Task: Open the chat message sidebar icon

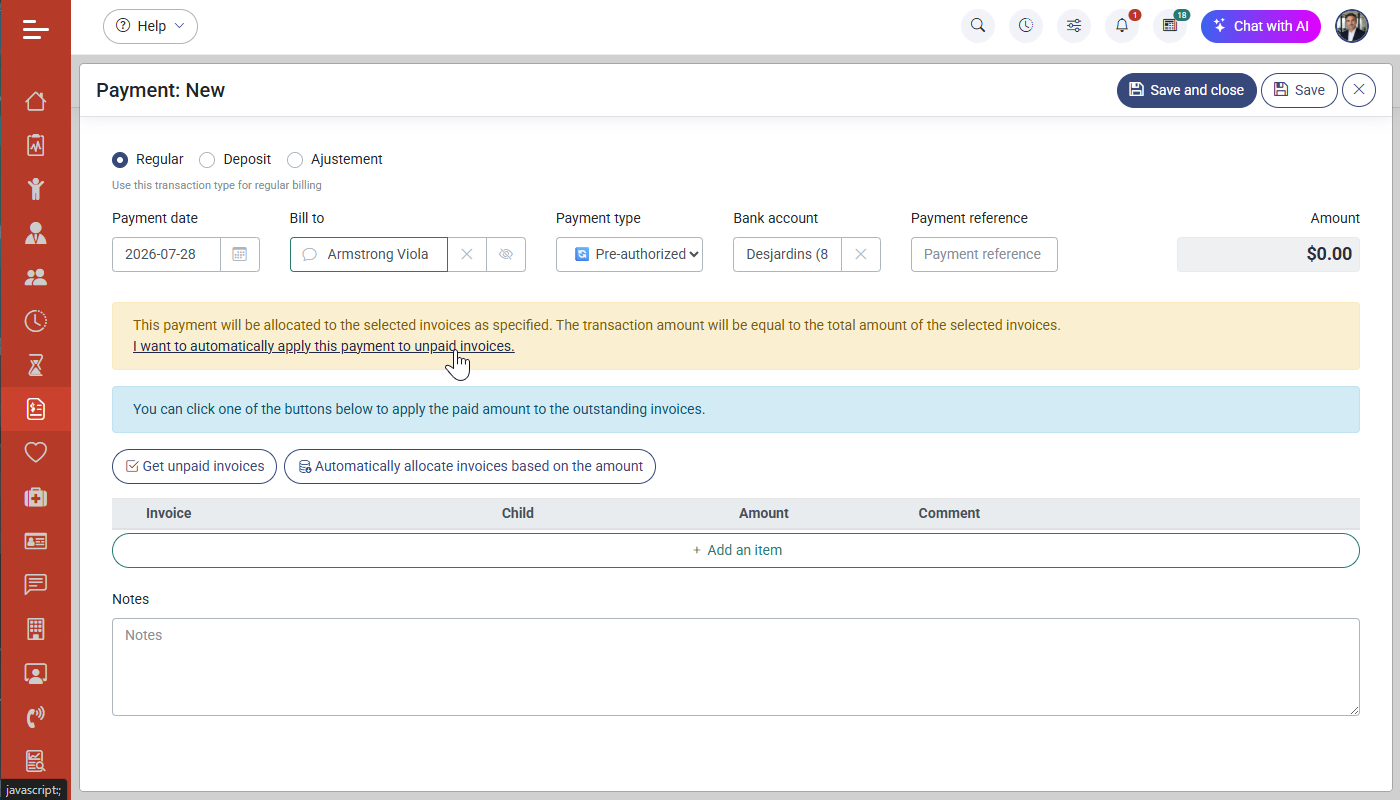Action: [36, 585]
